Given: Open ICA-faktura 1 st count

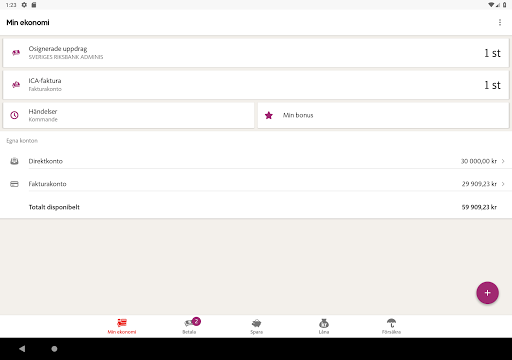Looking at the screenshot, I should click(x=492, y=85).
